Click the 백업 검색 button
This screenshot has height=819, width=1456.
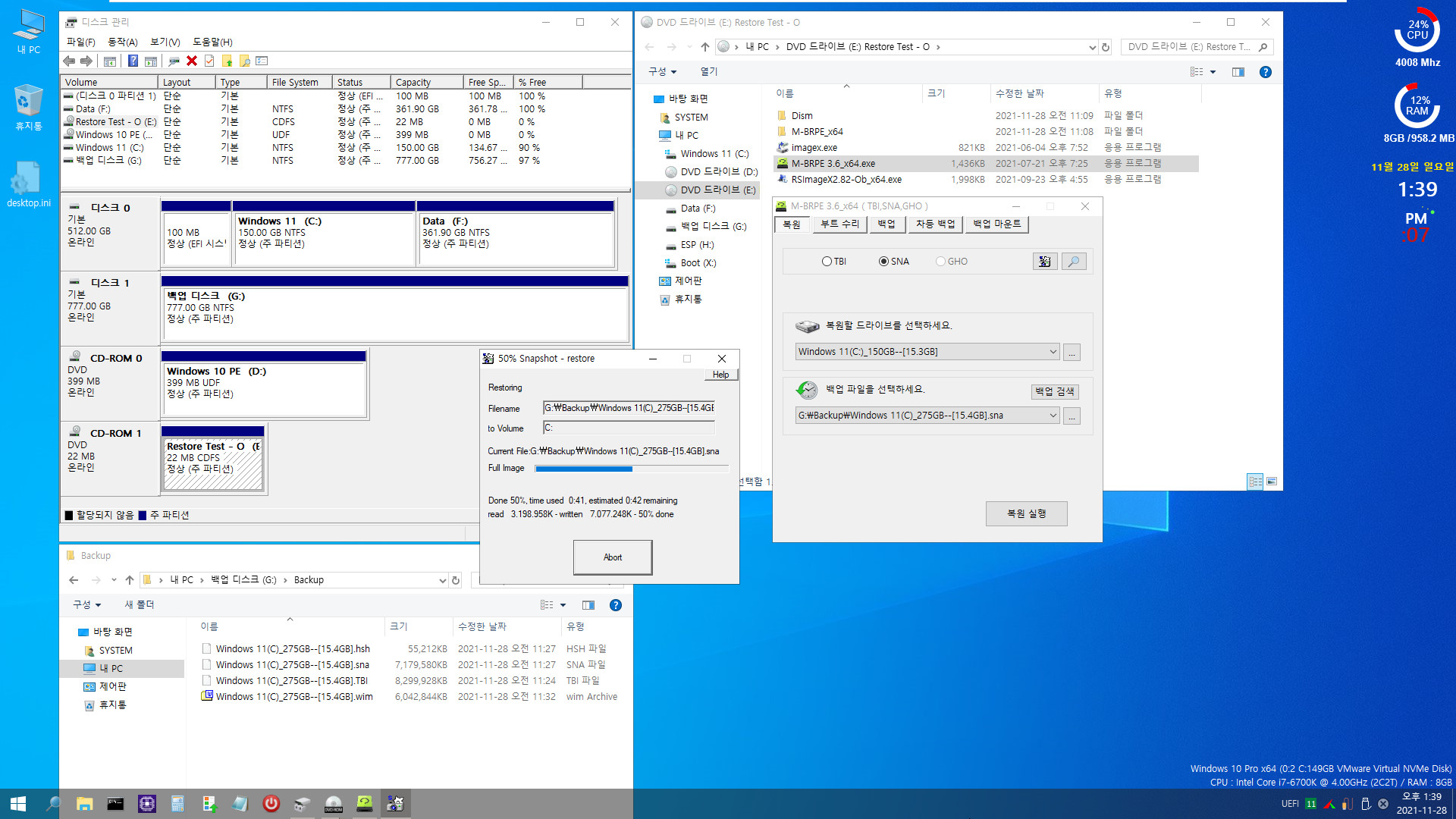[x=1055, y=392]
